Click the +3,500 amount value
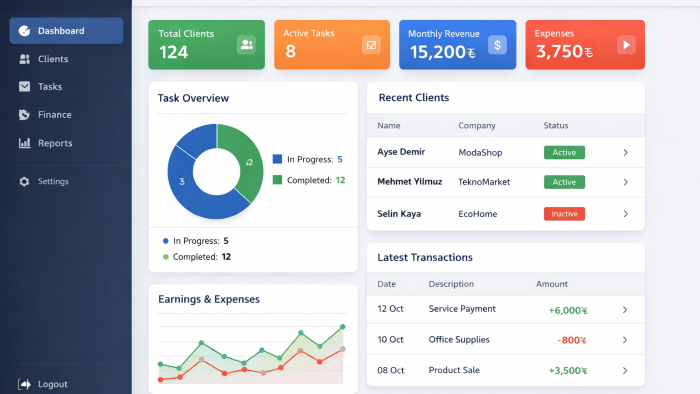The width and height of the screenshot is (700, 394). pyautogui.click(x=568, y=371)
